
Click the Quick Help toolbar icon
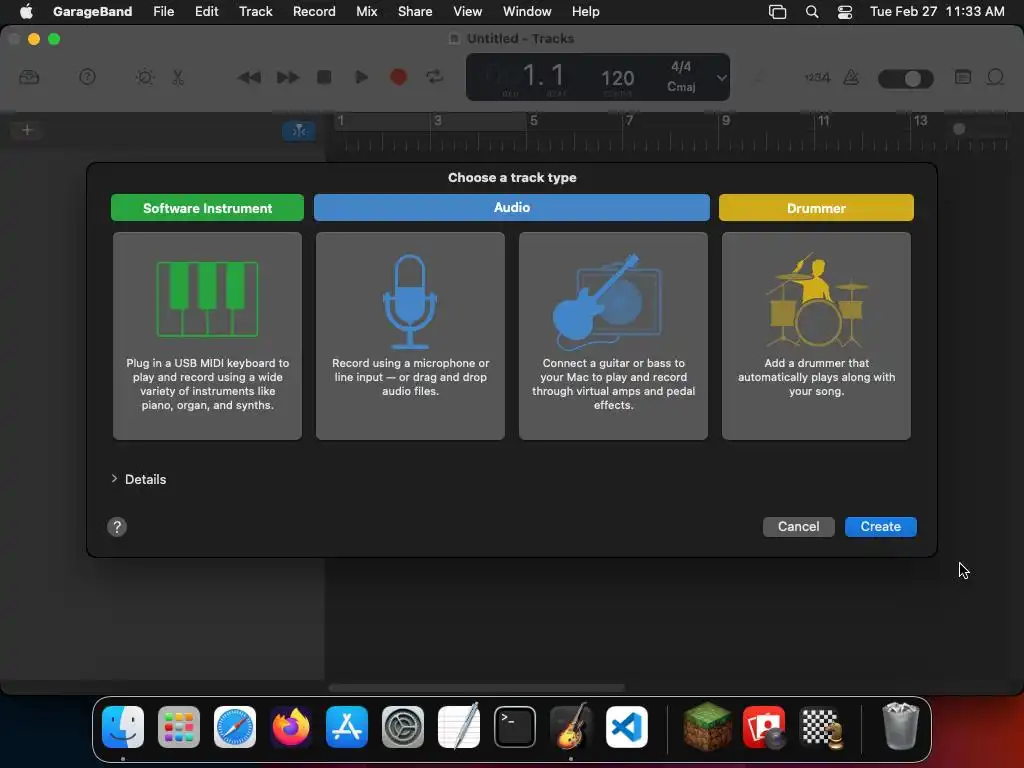pyautogui.click(x=88, y=77)
